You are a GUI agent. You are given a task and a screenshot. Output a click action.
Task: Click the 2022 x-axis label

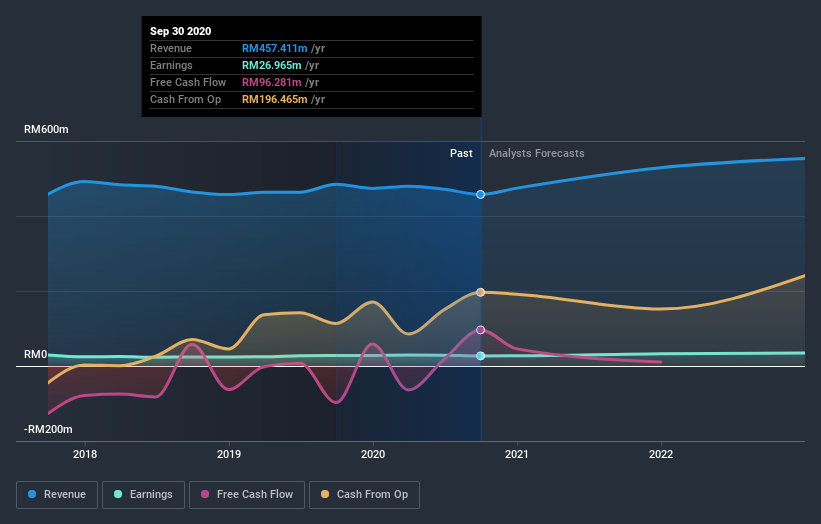tap(661, 454)
